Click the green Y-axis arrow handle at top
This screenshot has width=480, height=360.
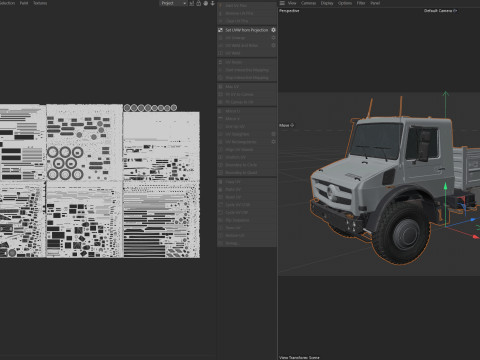pyautogui.click(x=445, y=94)
